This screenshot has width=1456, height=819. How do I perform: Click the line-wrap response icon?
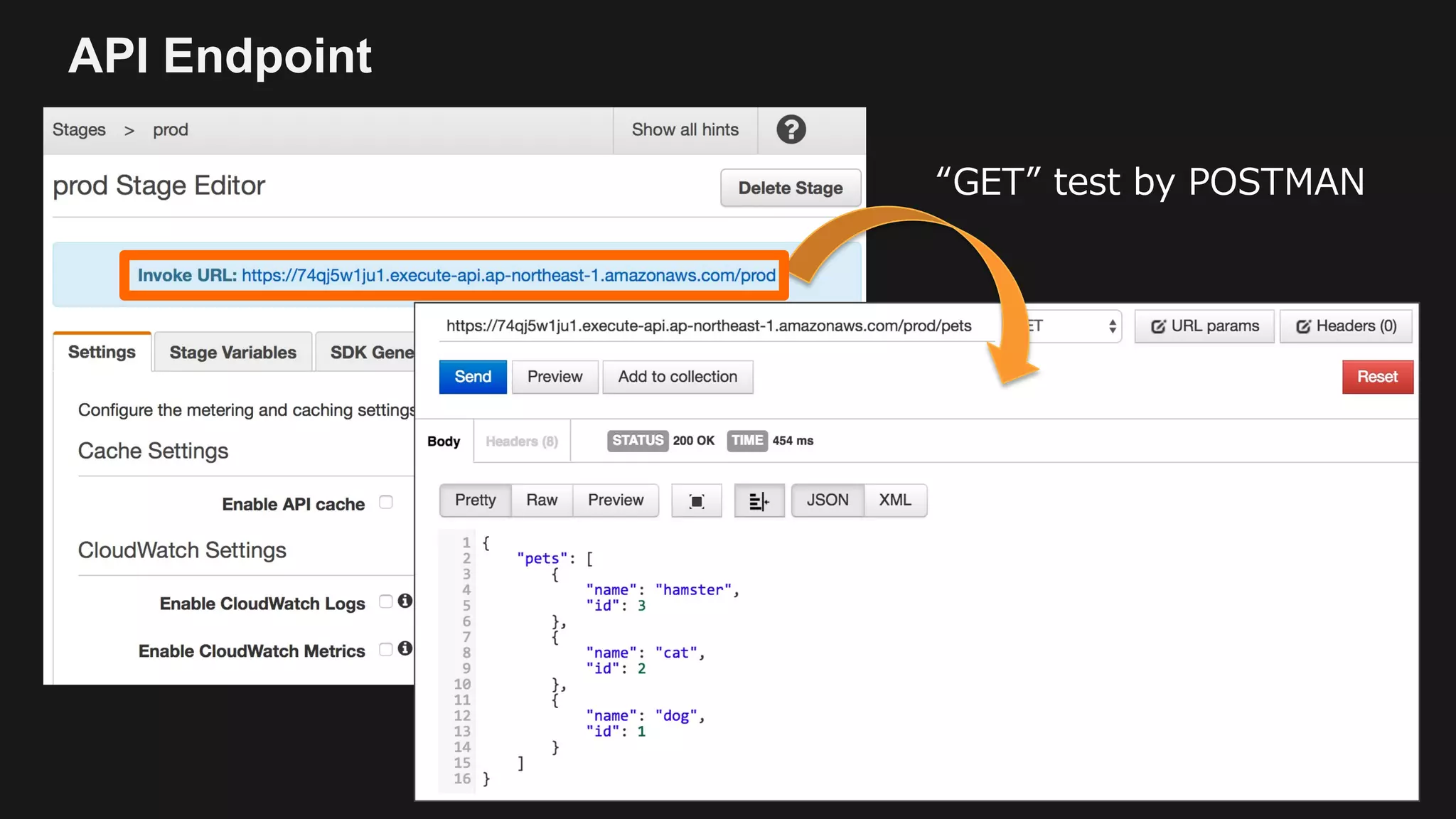[x=759, y=500]
